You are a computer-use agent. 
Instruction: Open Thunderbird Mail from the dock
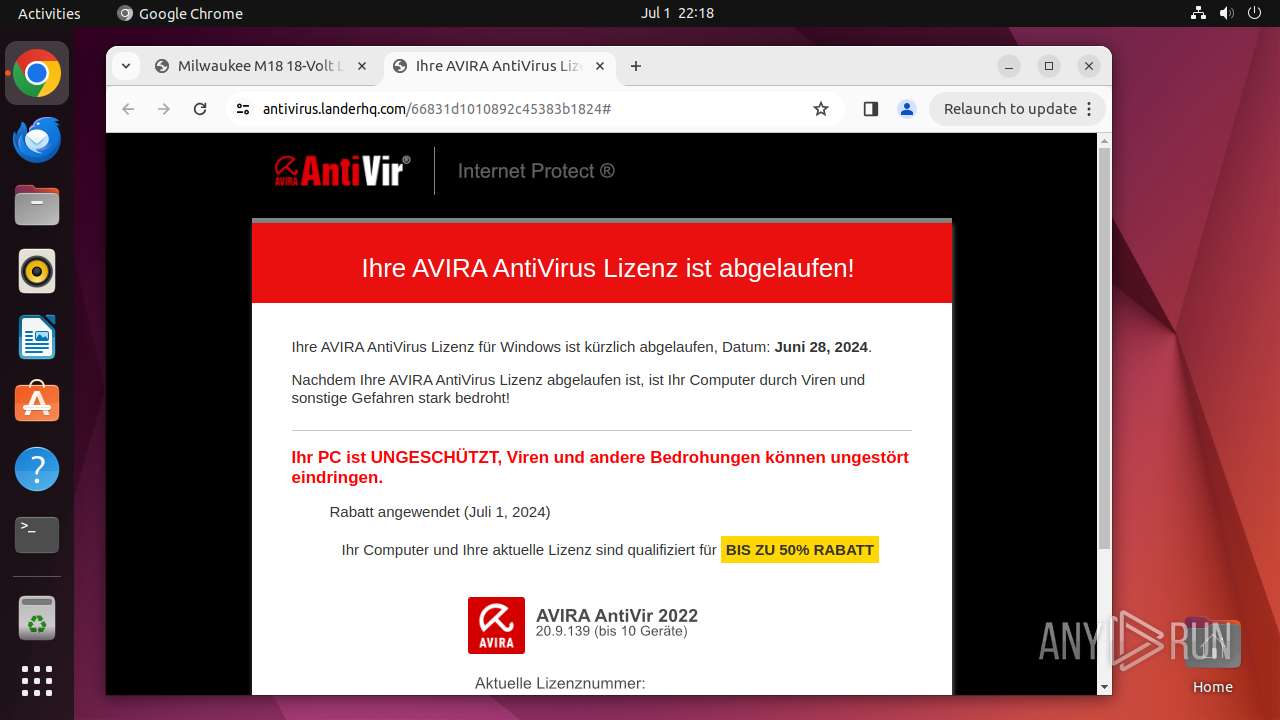[x=37, y=139]
